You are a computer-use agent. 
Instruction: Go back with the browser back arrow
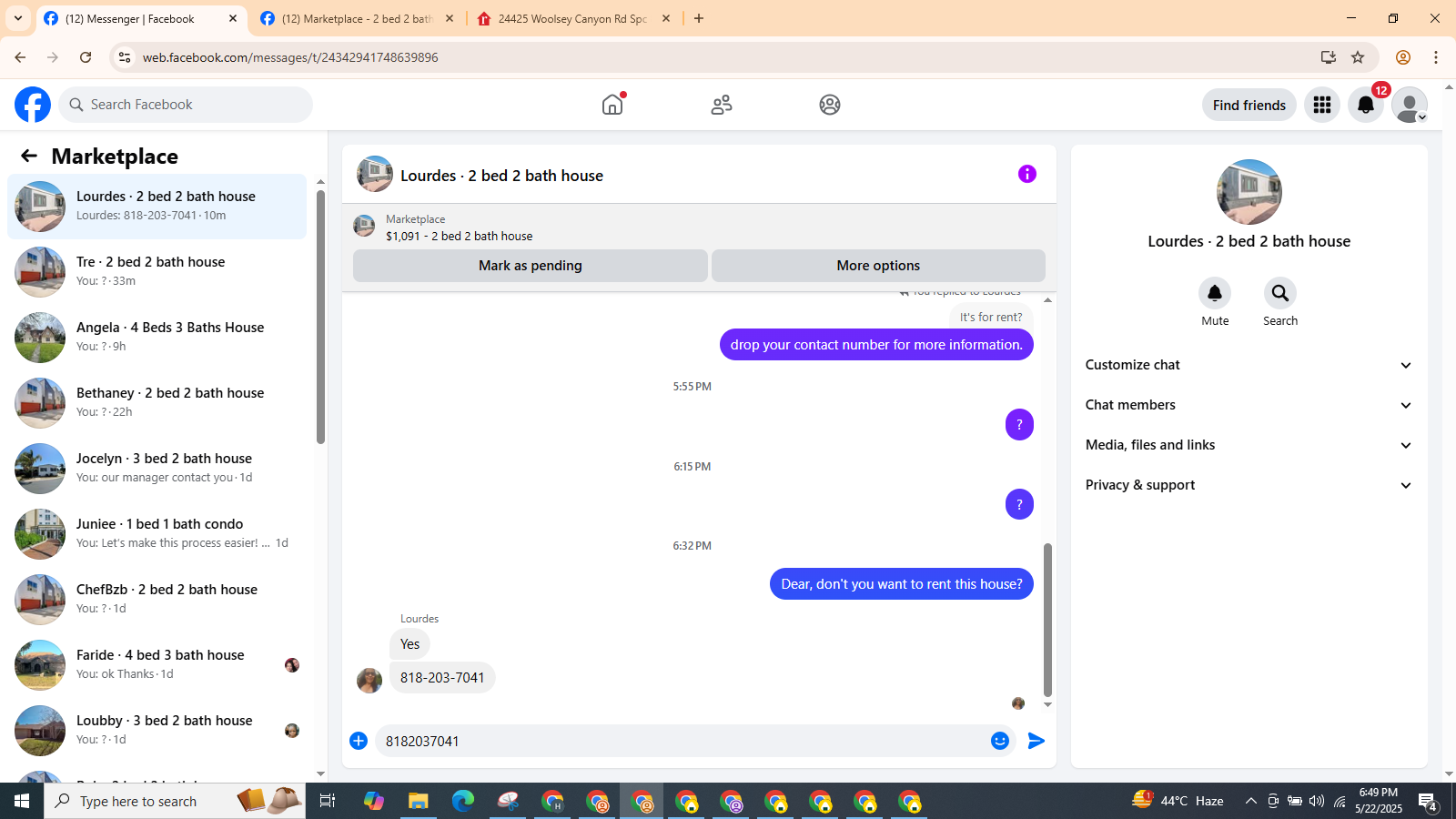tap(20, 57)
